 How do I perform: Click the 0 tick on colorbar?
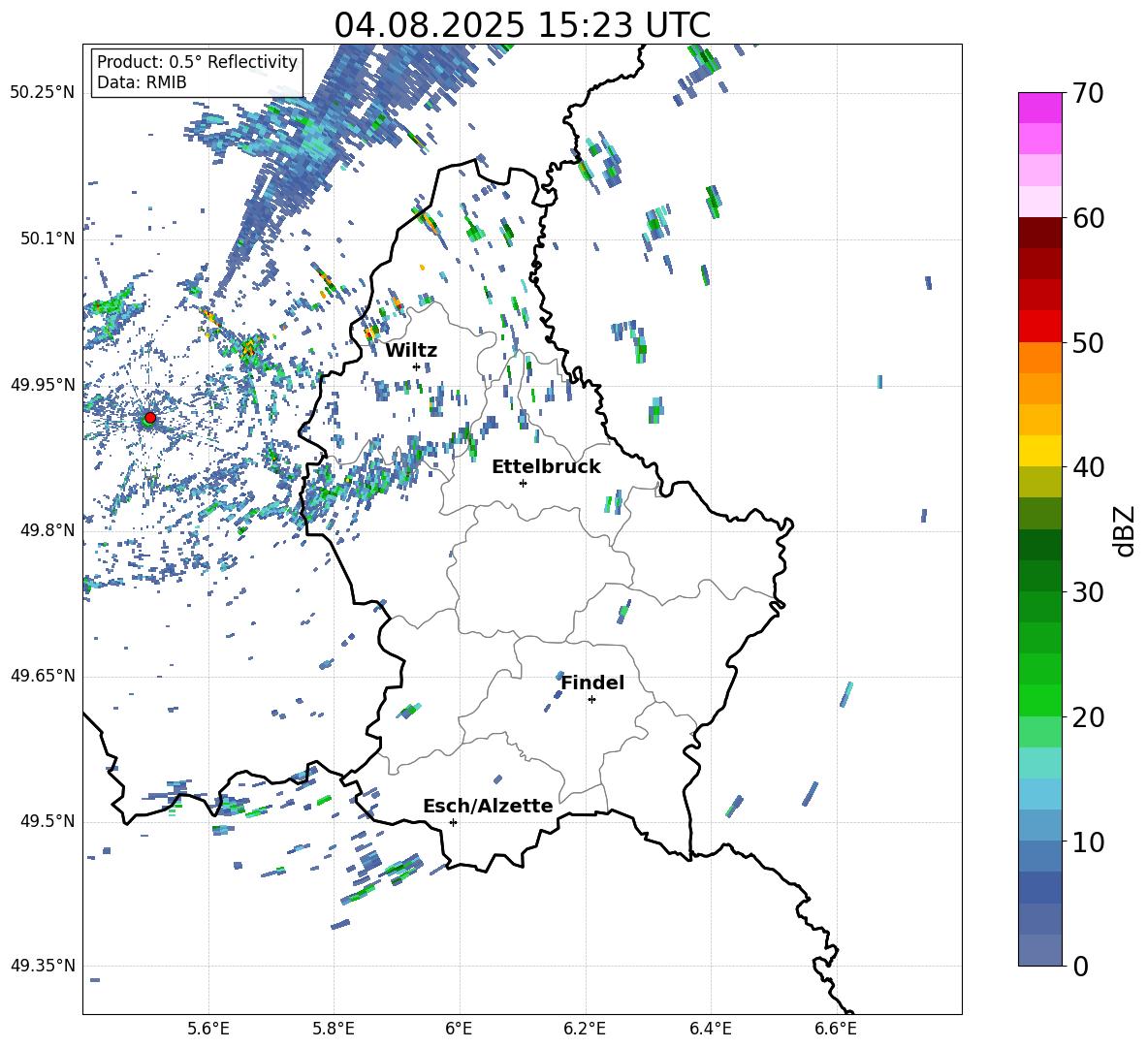point(1080,966)
